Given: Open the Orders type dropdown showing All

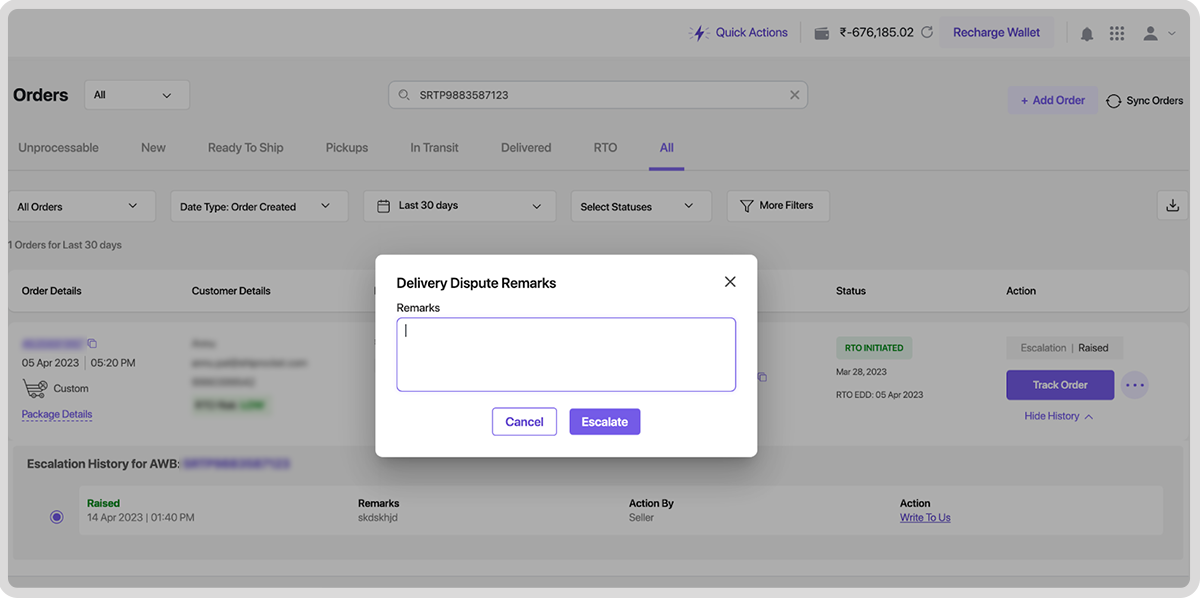Looking at the screenshot, I should 137,95.
